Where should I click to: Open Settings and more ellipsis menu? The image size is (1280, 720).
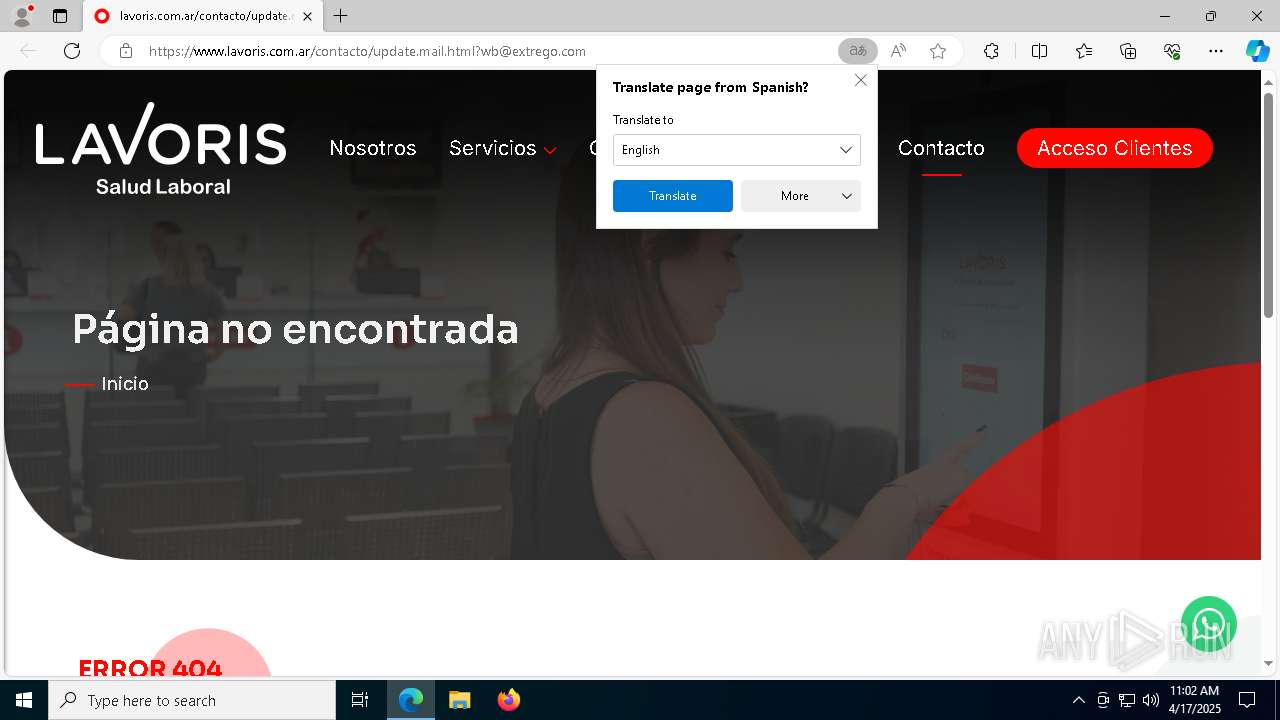[x=1216, y=51]
